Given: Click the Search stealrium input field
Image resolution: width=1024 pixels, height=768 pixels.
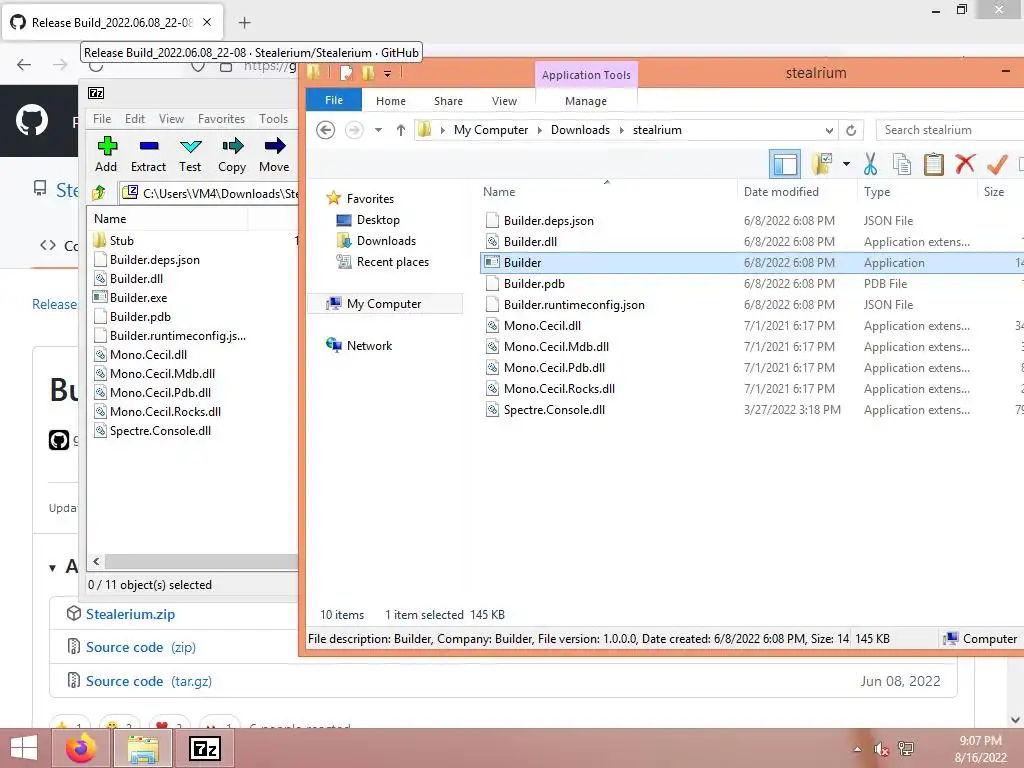Looking at the screenshot, I should (x=950, y=130).
